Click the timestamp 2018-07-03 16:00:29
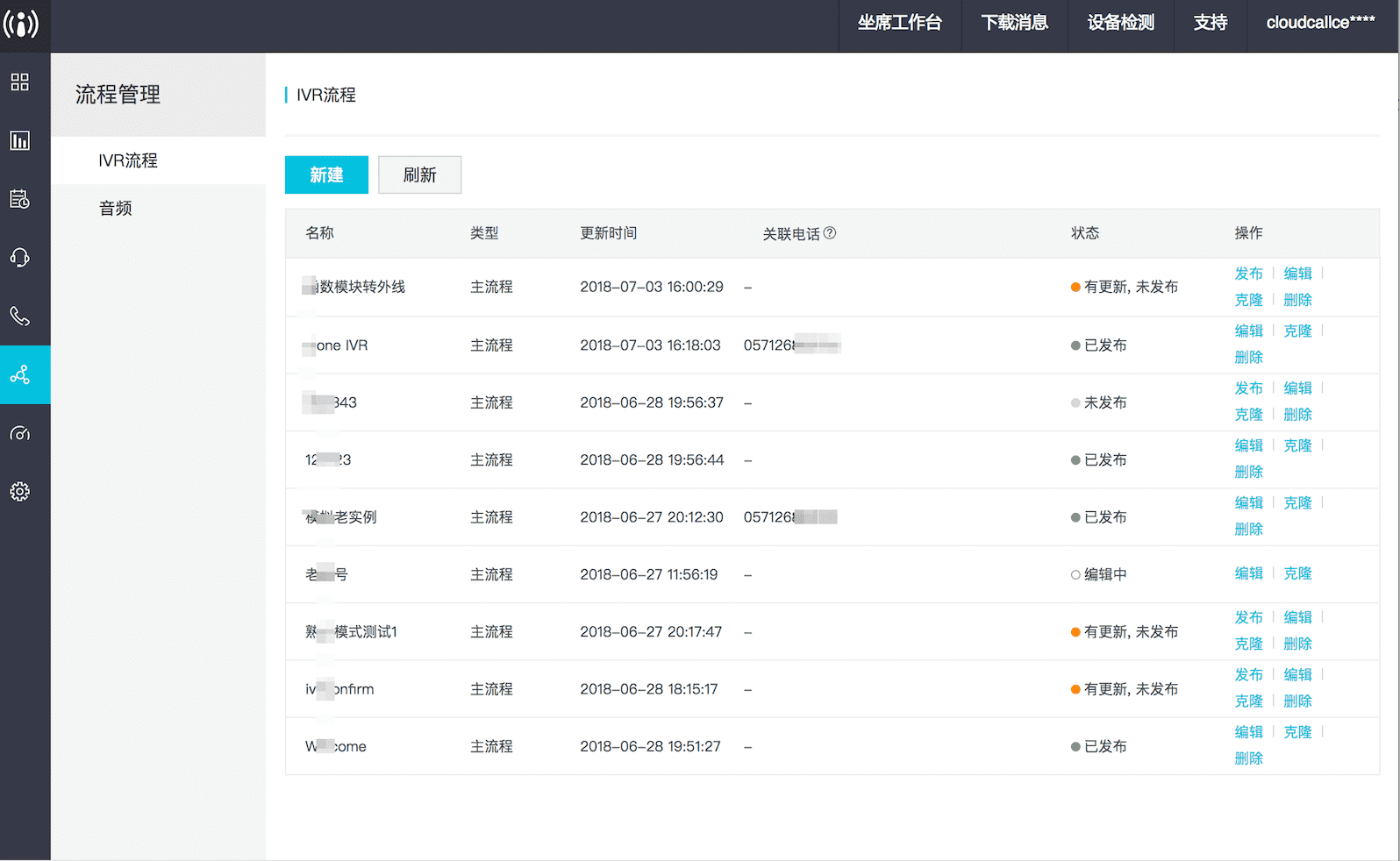 tap(652, 287)
